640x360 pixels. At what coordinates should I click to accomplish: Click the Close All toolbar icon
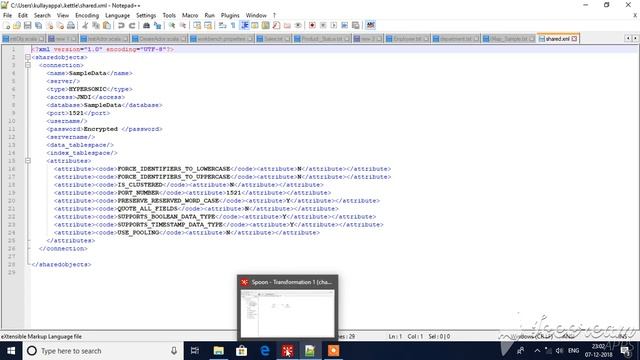coord(60,25)
